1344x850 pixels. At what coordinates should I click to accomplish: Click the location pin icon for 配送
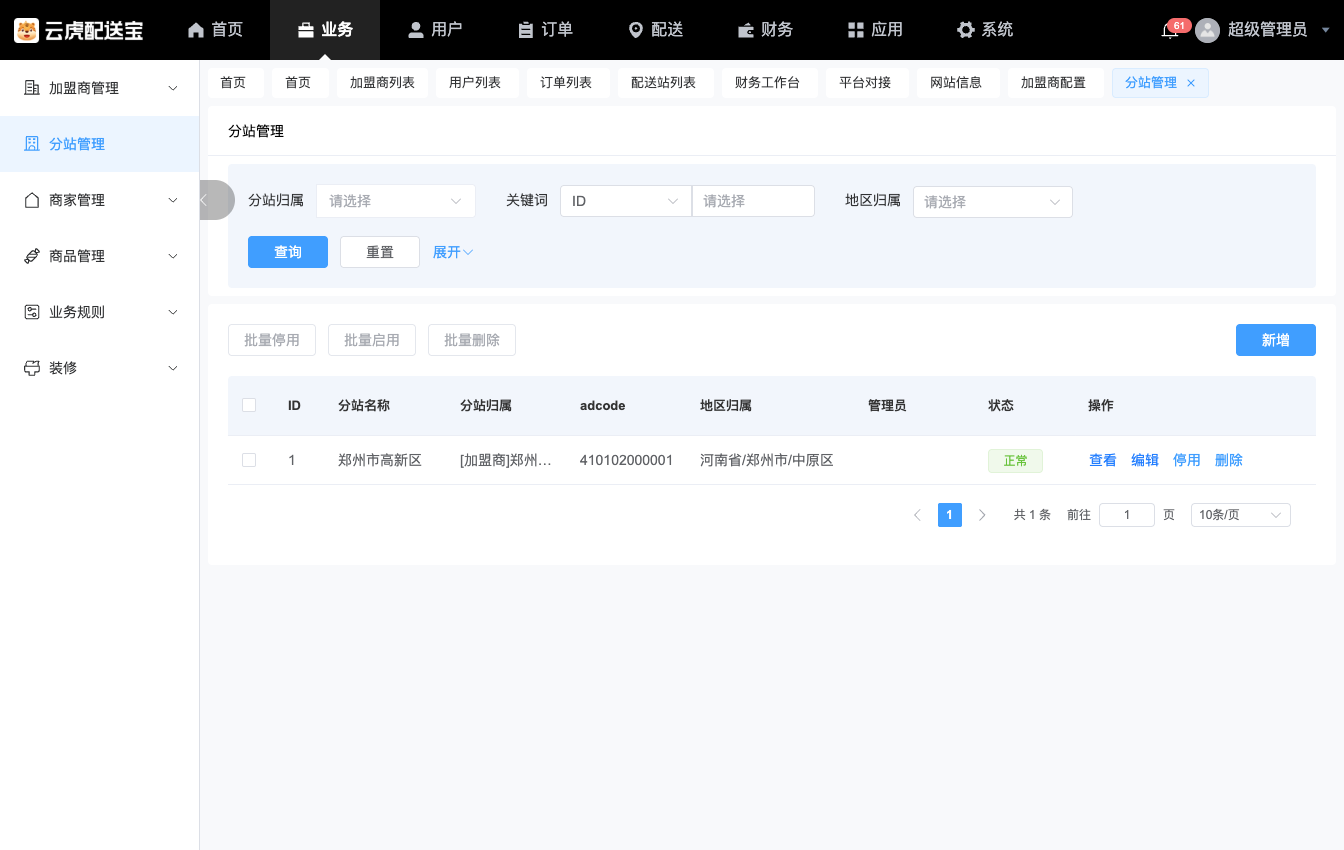point(636,30)
